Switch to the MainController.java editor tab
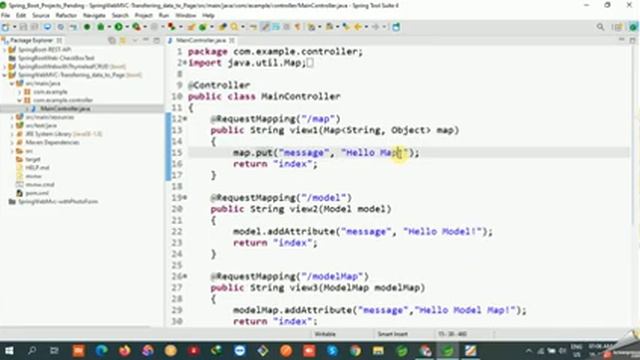Image resolution: width=640 pixels, height=360 pixels. pos(200,40)
